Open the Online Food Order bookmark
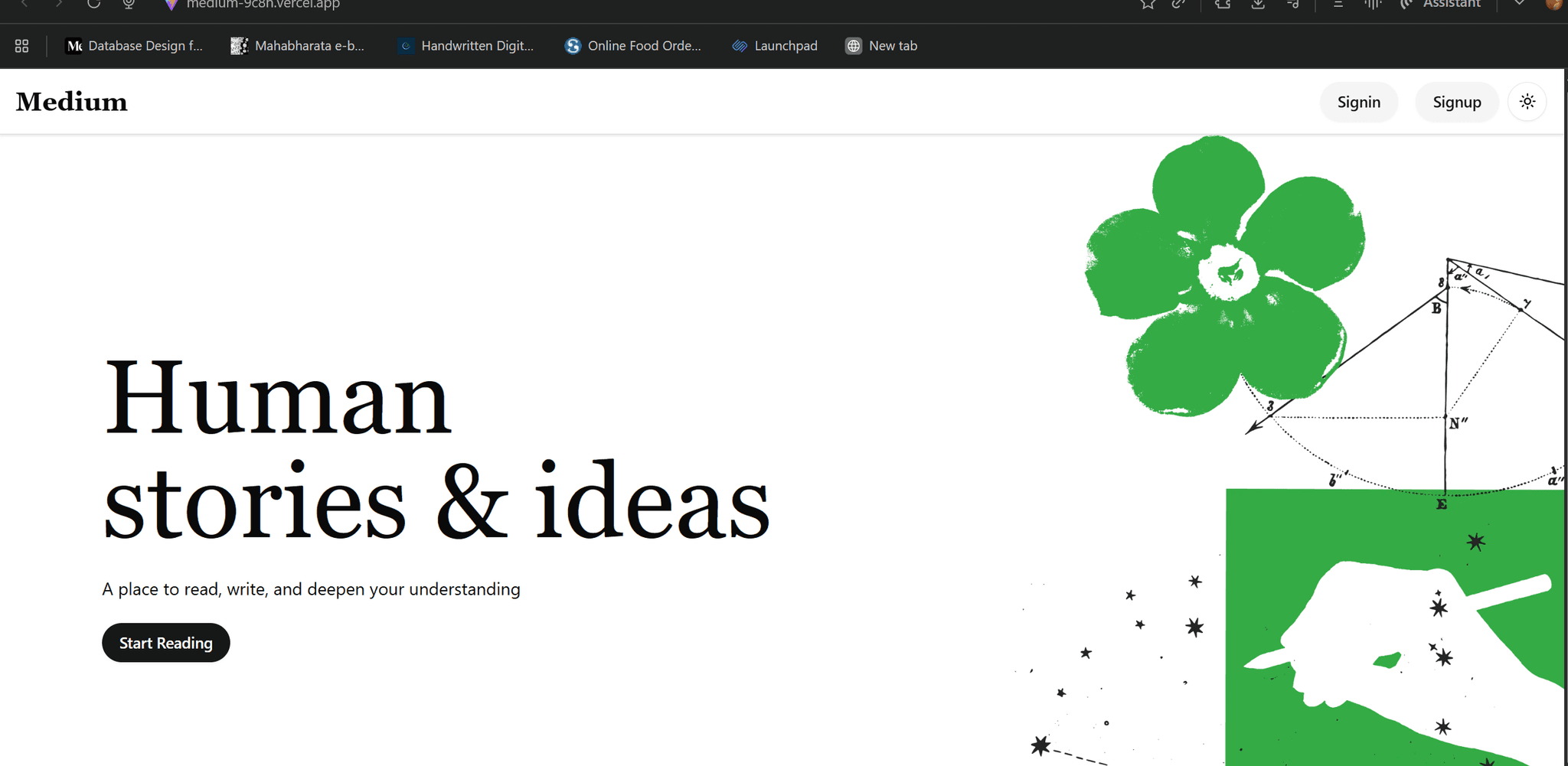The width and height of the screenshot is (1568, 766). pyautogui.click(x=633, y=46)
